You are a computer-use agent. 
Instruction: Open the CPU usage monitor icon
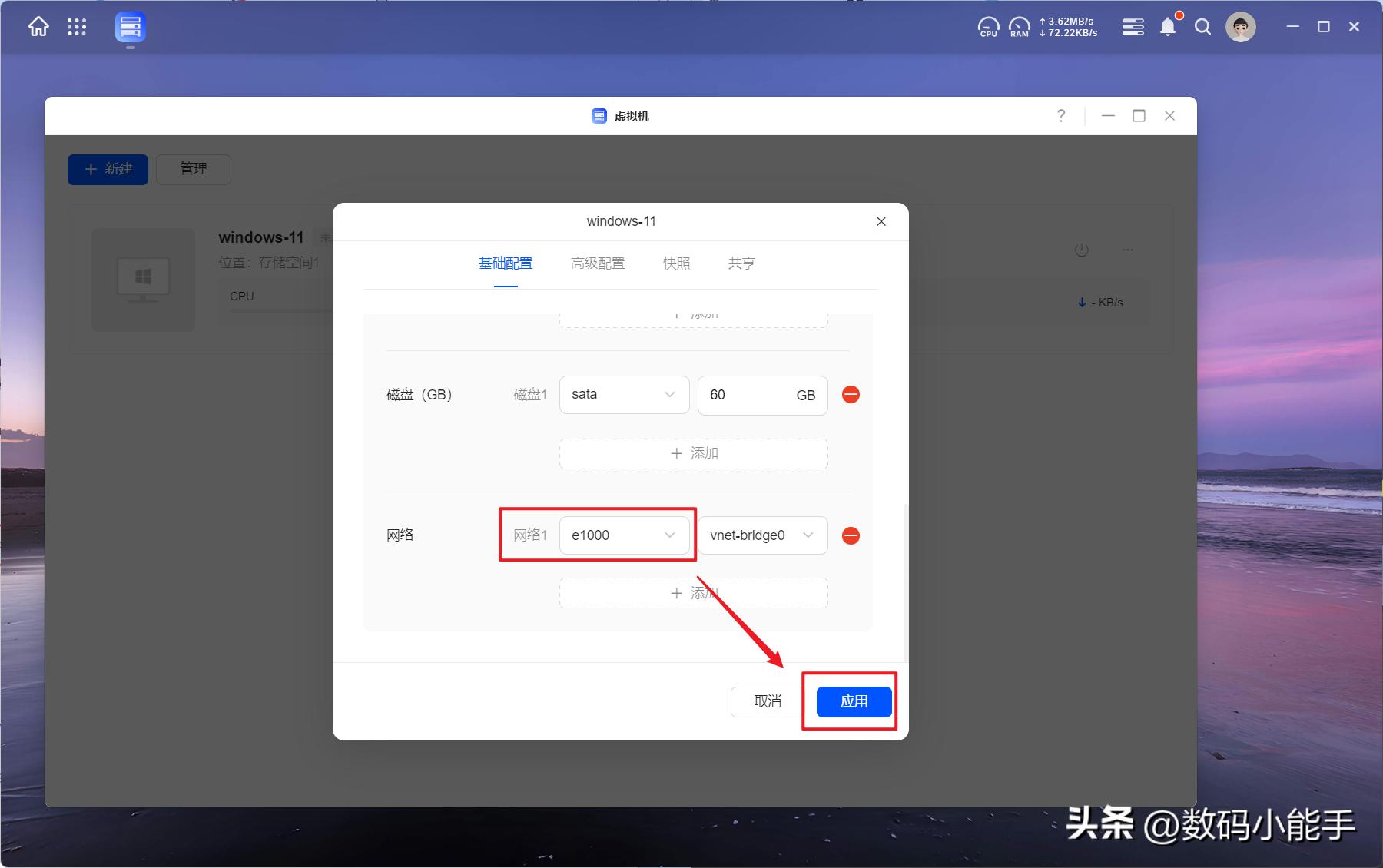(x=988, y=28)
